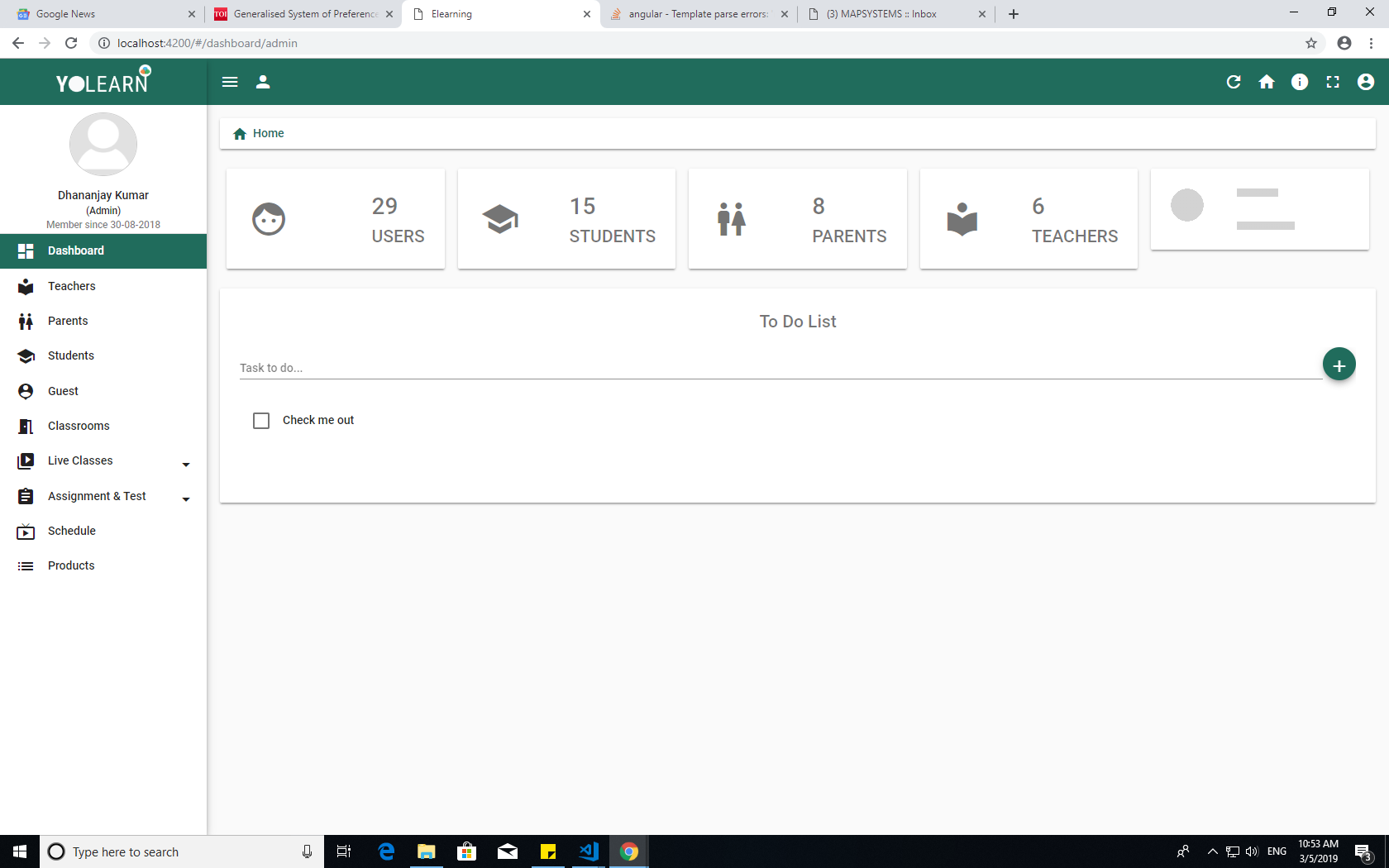Click the green add task plus button
This screenshot has width=1389, height=868.
1339,365
